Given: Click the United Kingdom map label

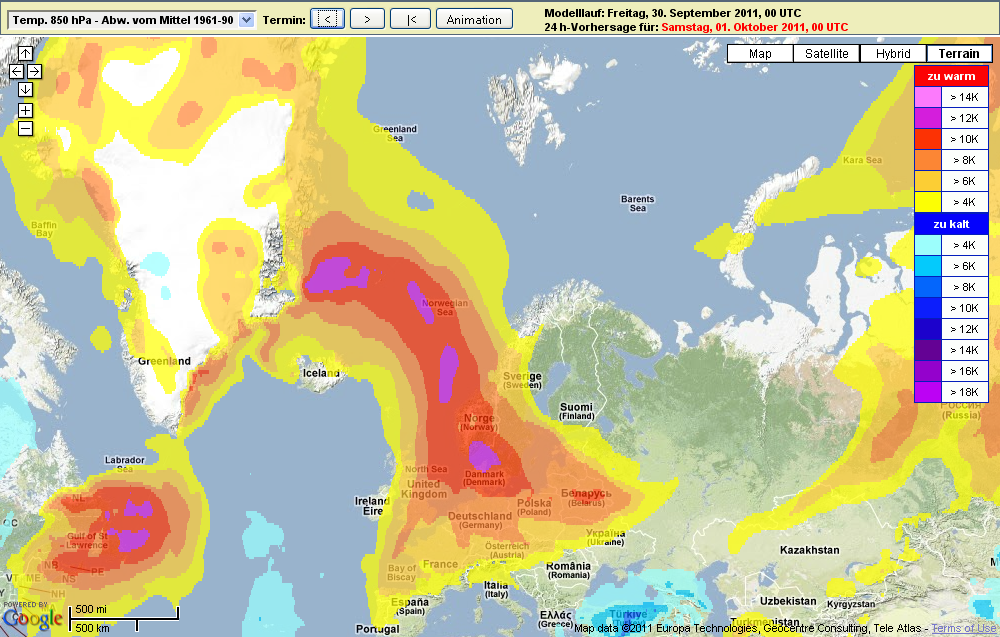Looking at the screenshot, I should (424, 488).
